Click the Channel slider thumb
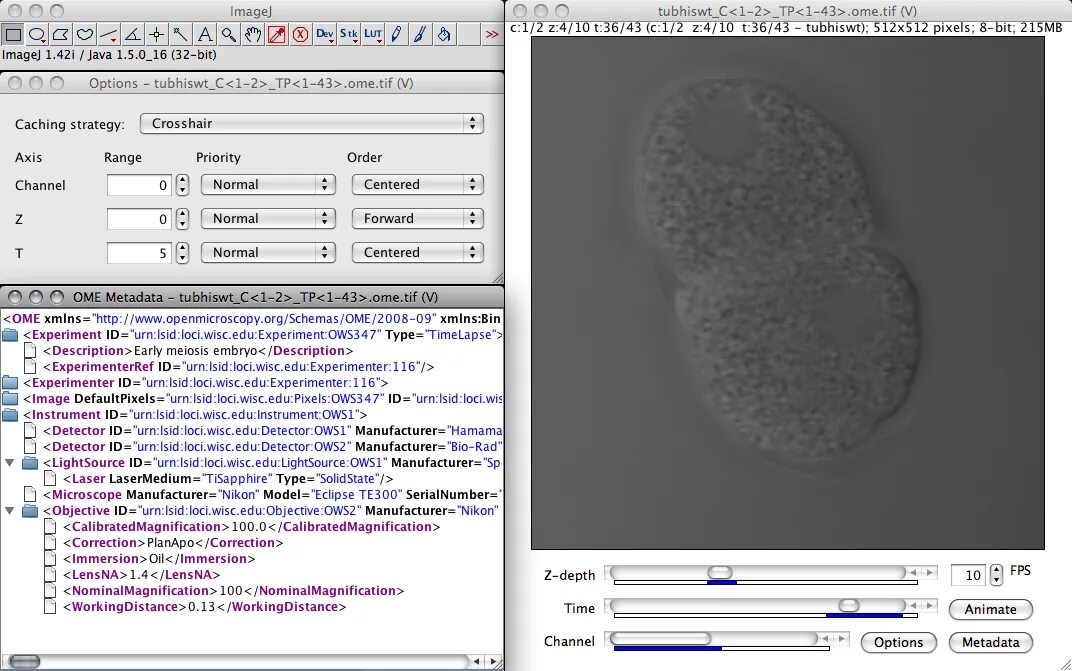This screenshot has width=1072, height=671. click(x=661, y=638)
